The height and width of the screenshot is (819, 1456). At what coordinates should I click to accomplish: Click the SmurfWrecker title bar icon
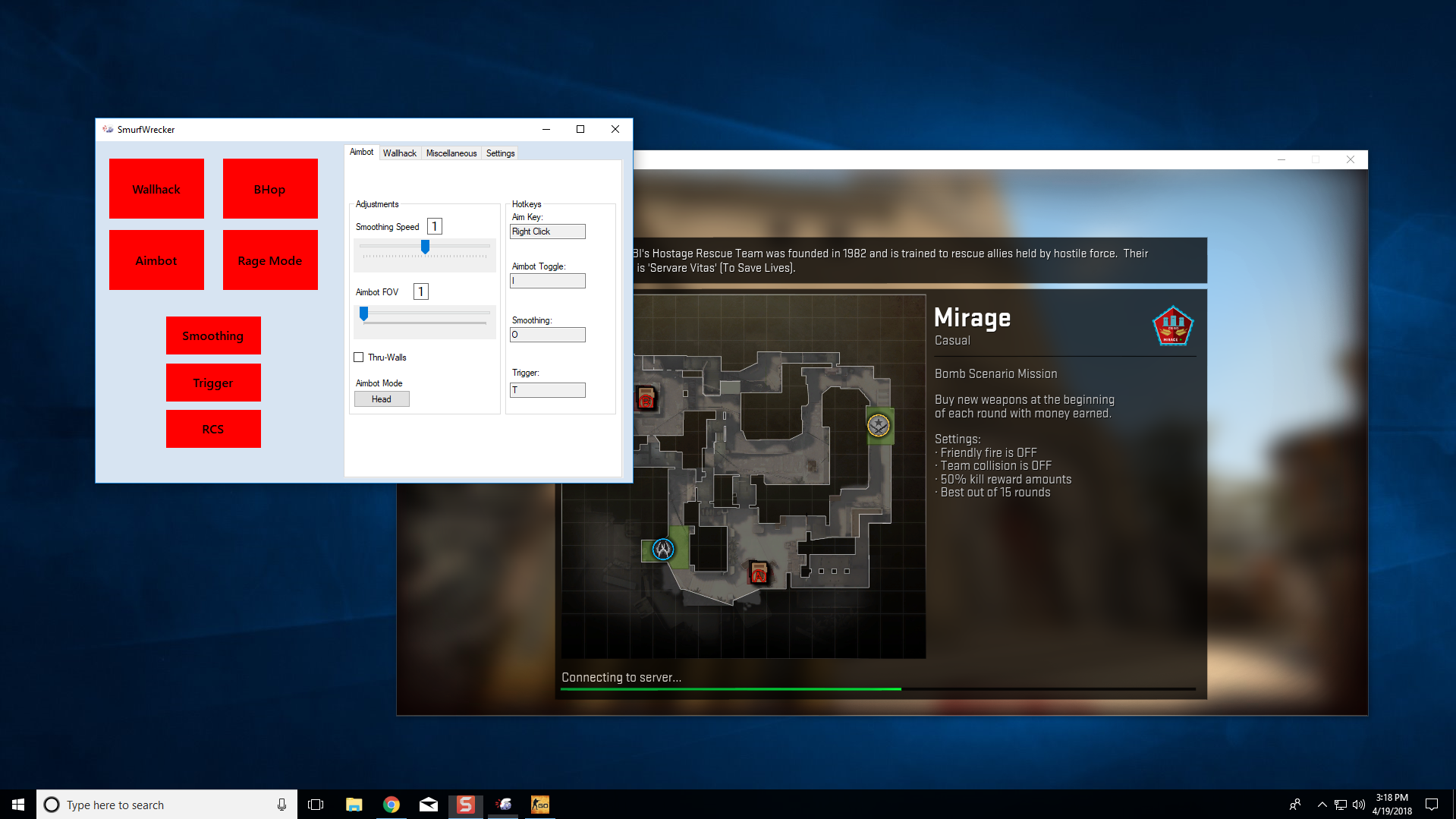[108, 130]
